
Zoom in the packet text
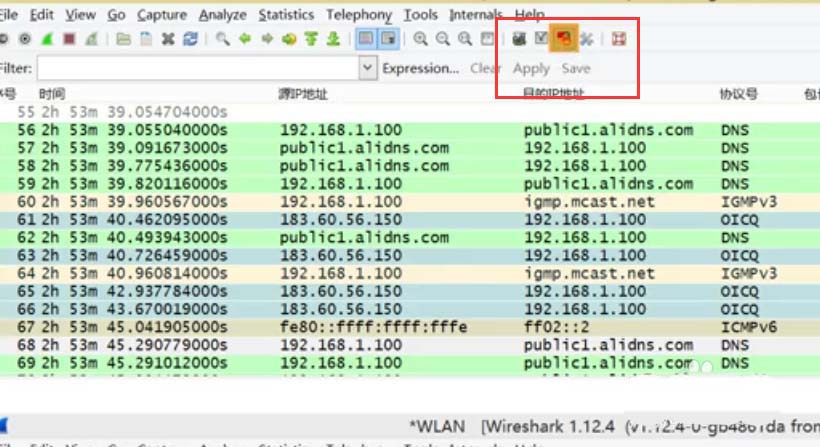tap(420, 39)
